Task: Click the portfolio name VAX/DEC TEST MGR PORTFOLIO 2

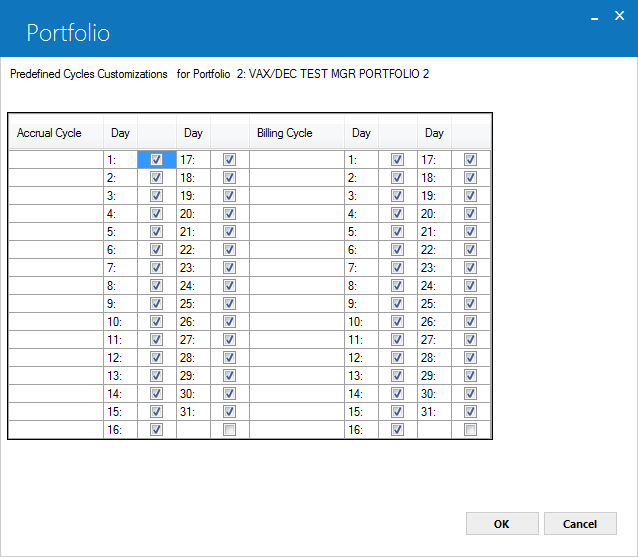Action: [339, 74]
